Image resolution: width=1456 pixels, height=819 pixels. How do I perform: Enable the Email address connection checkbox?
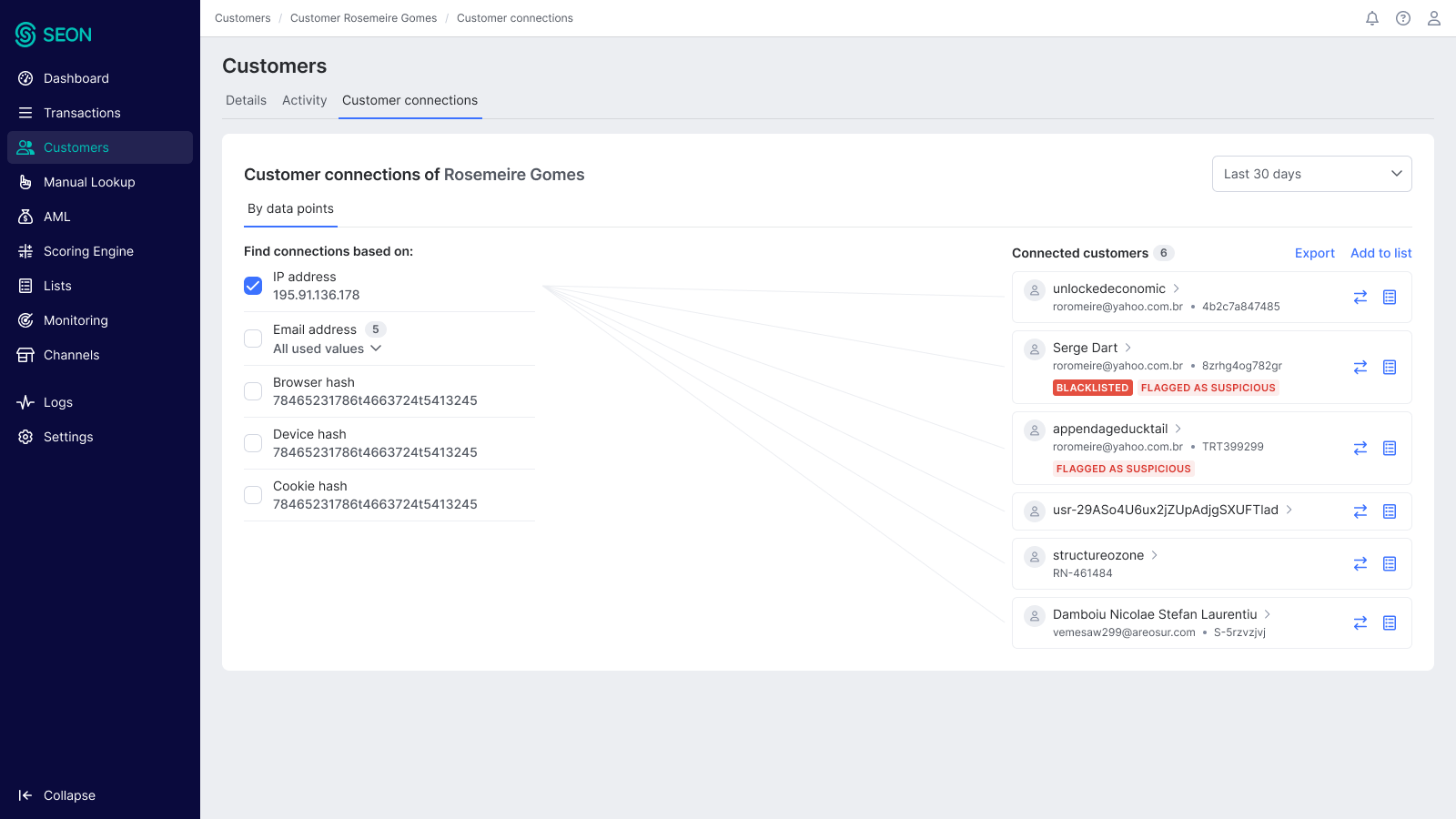tap(253, 338)
